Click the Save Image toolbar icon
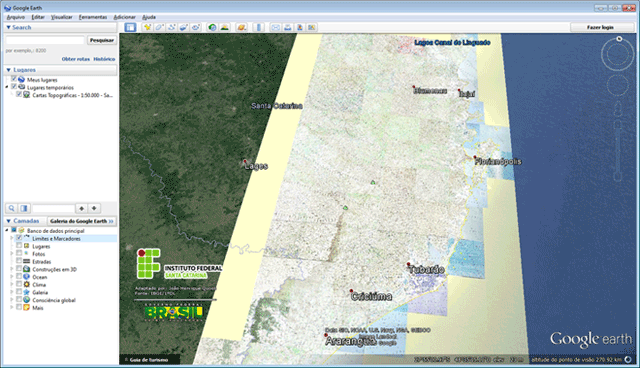 (300, 27)
